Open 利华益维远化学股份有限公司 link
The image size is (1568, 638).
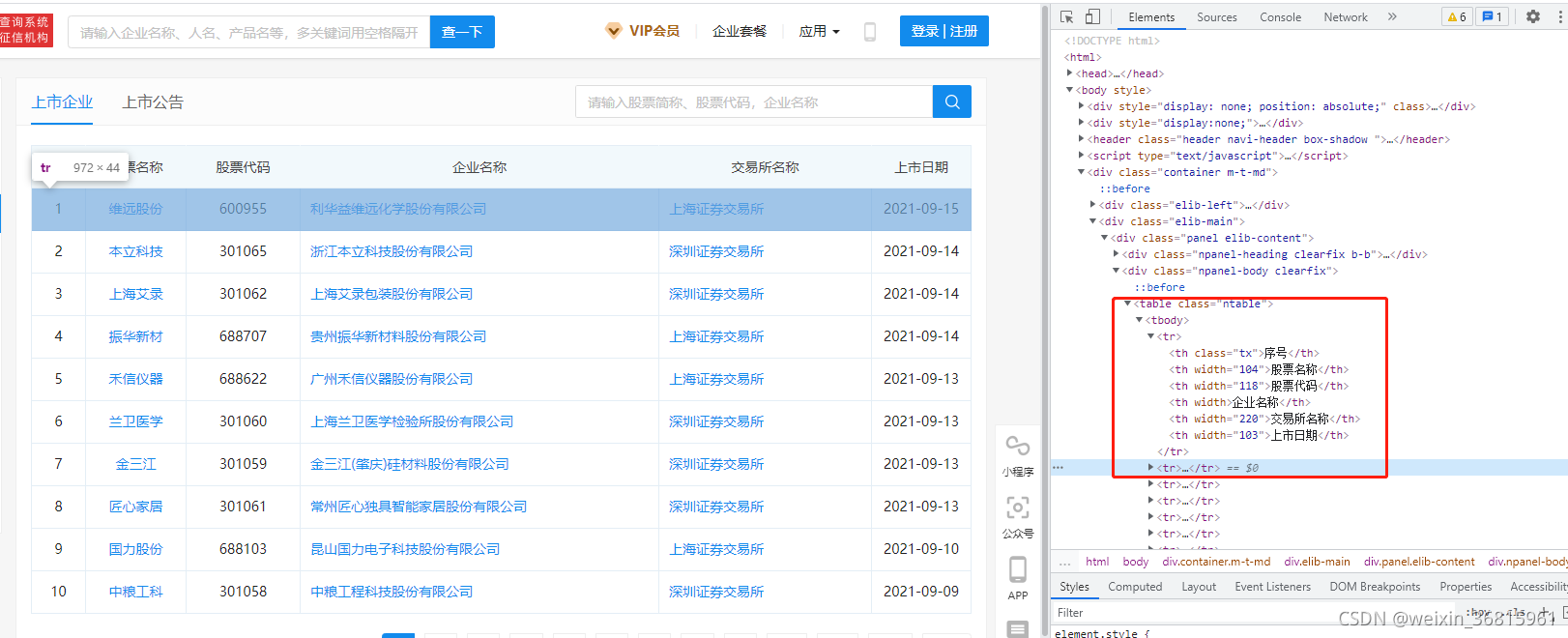tap(398, 209)
